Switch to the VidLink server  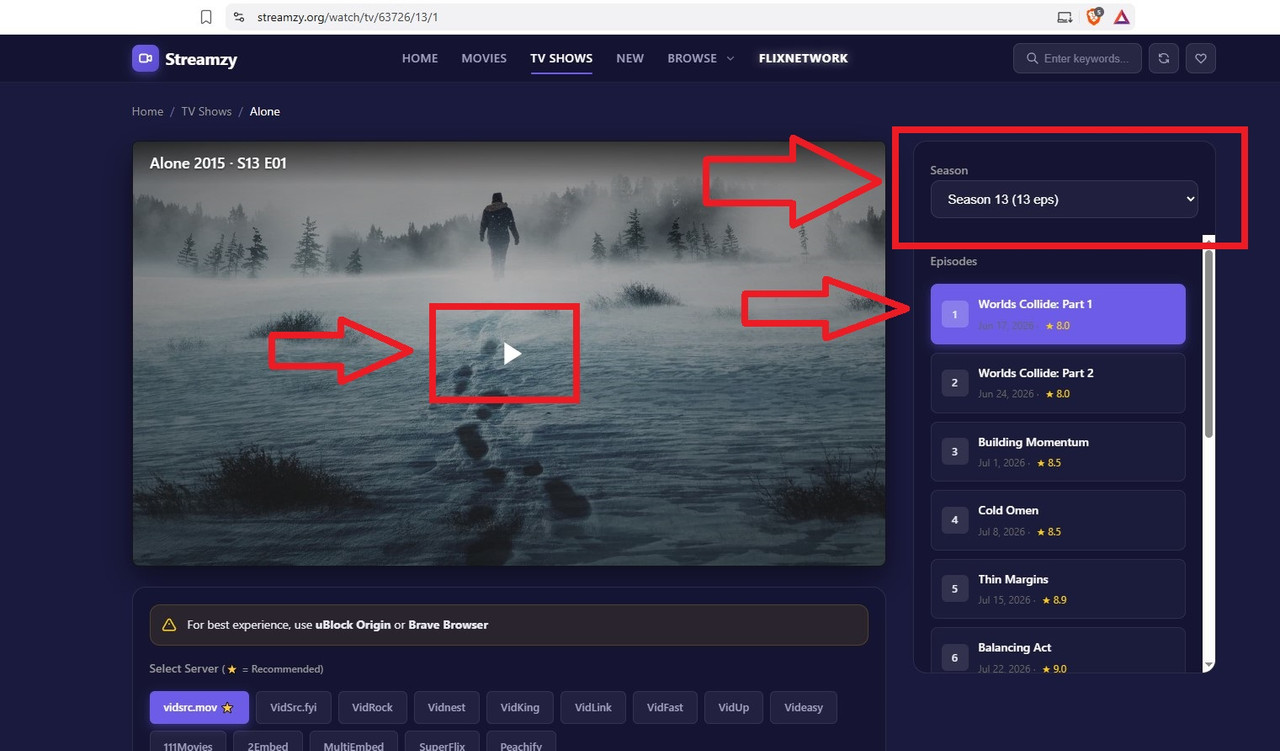click(x=593, y=707)
